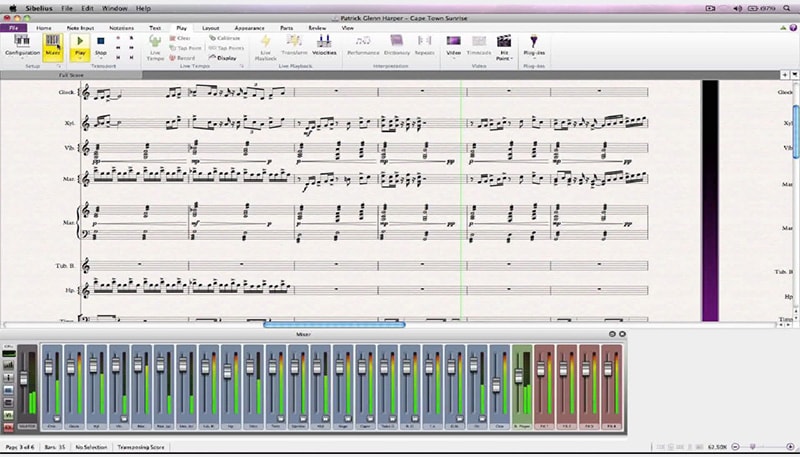The image size is (800, 457).
Task: Click the Glock strip volume fader
Action: pos(71,365)
